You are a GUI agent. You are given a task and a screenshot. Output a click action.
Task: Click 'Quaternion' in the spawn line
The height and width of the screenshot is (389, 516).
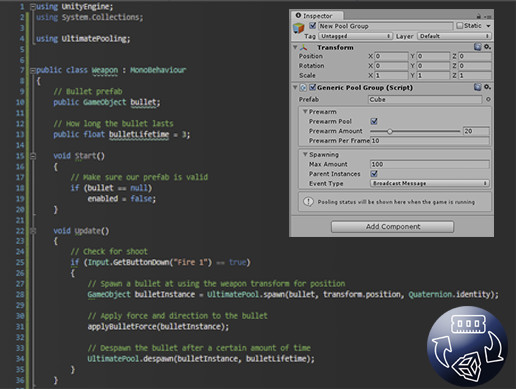pyautogui.click(x=430, y=294)
